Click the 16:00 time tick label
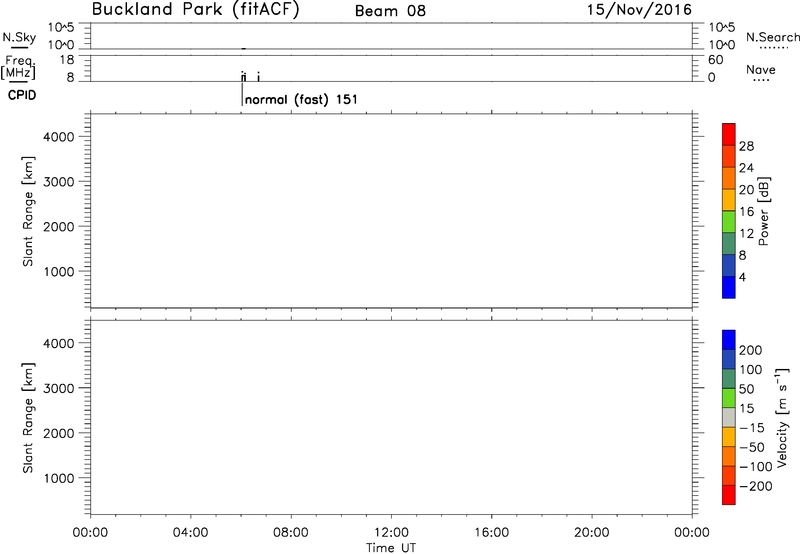 tap(491, 533)
